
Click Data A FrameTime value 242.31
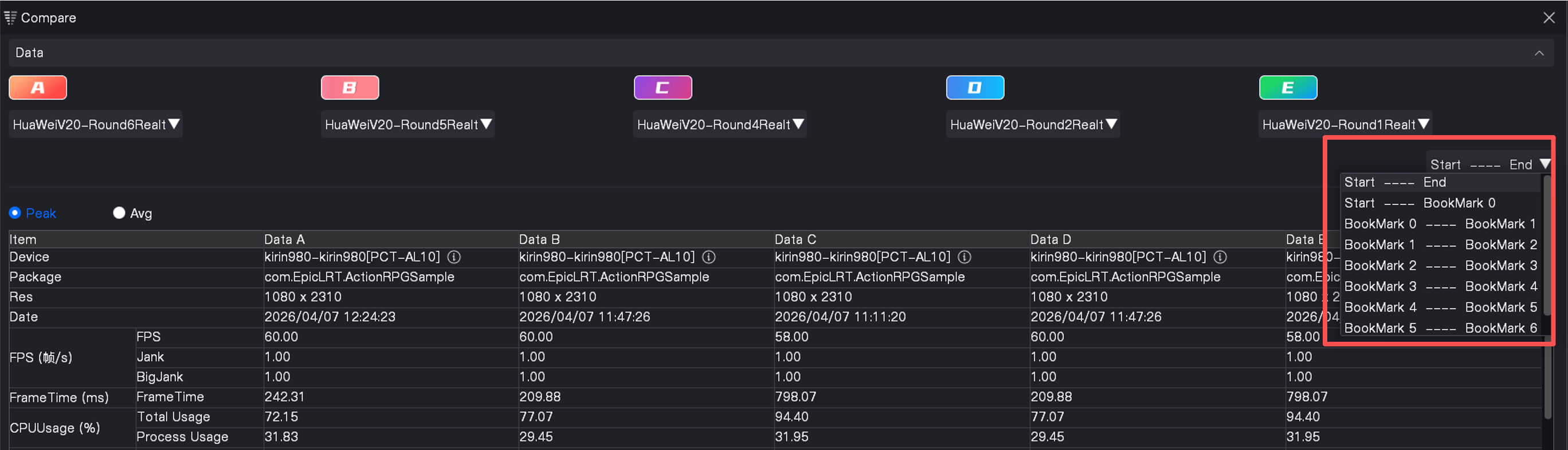[284, 397]
